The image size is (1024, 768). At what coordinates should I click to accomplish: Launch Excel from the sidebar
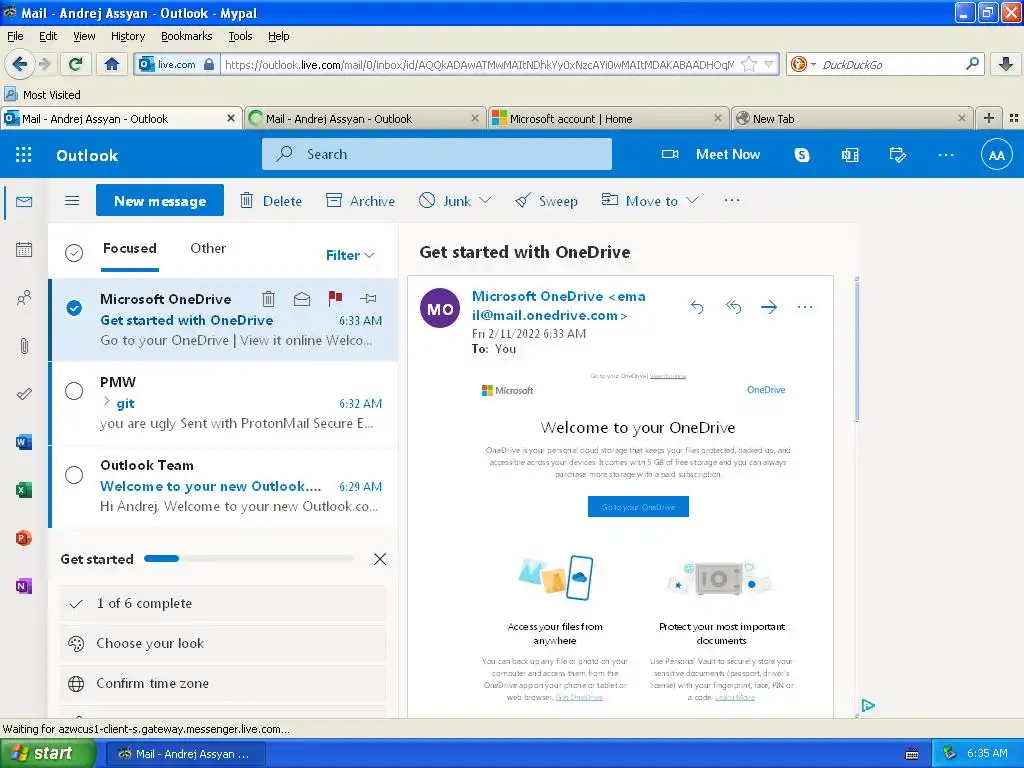[24, 490]
